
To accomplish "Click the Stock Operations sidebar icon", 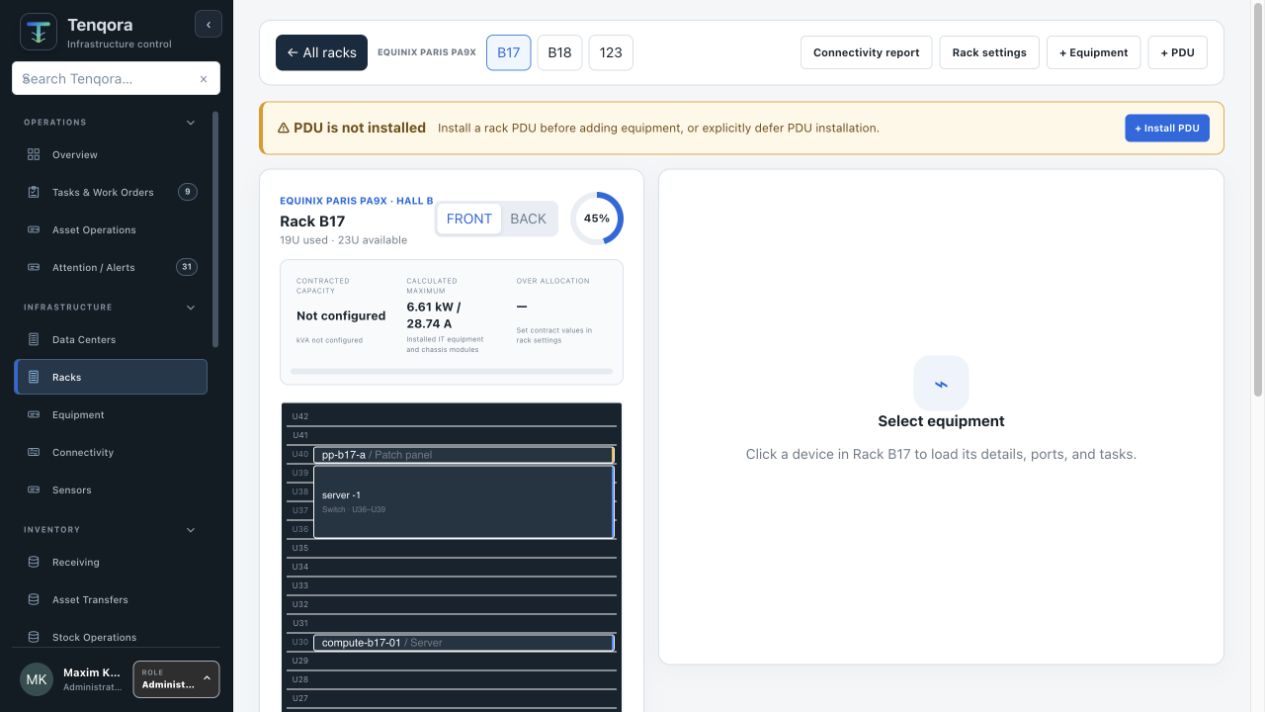I will [33, 637].
